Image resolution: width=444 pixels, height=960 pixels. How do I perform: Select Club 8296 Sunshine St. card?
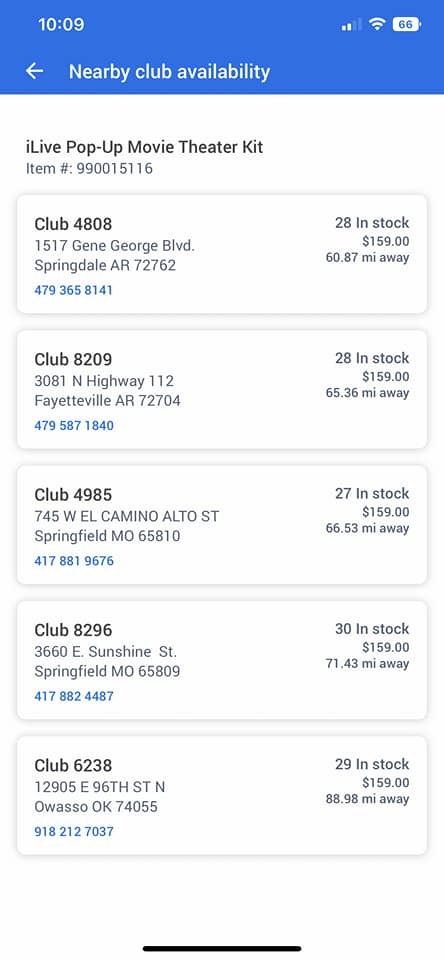(x=222, y=660)
